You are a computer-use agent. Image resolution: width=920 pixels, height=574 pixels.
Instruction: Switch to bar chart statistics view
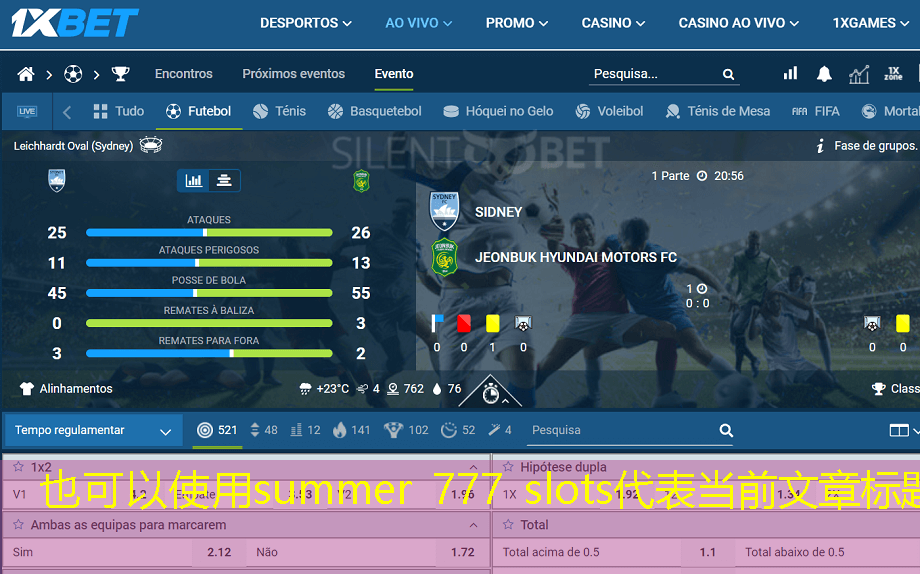click(194, 181)
